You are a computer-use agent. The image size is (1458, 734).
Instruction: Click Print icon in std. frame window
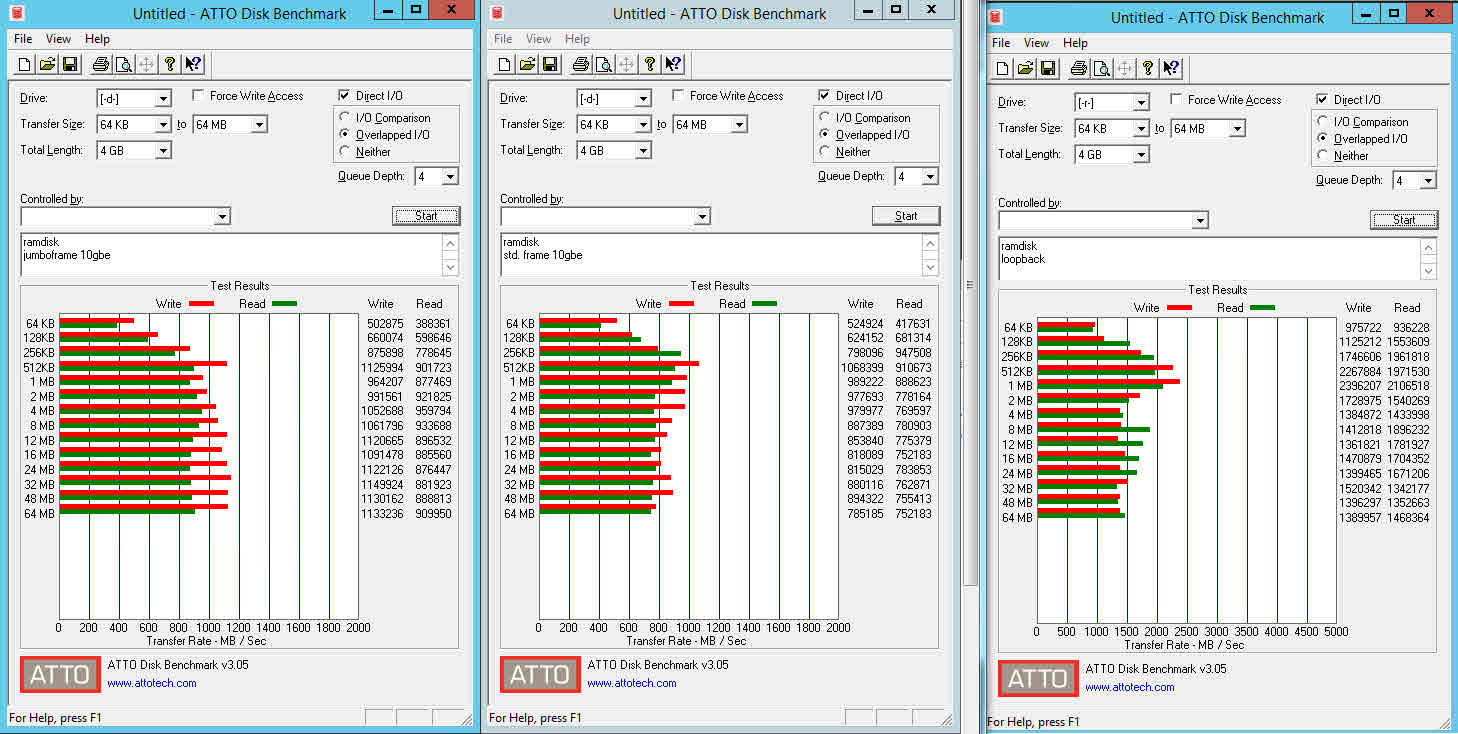click(581, 65)
